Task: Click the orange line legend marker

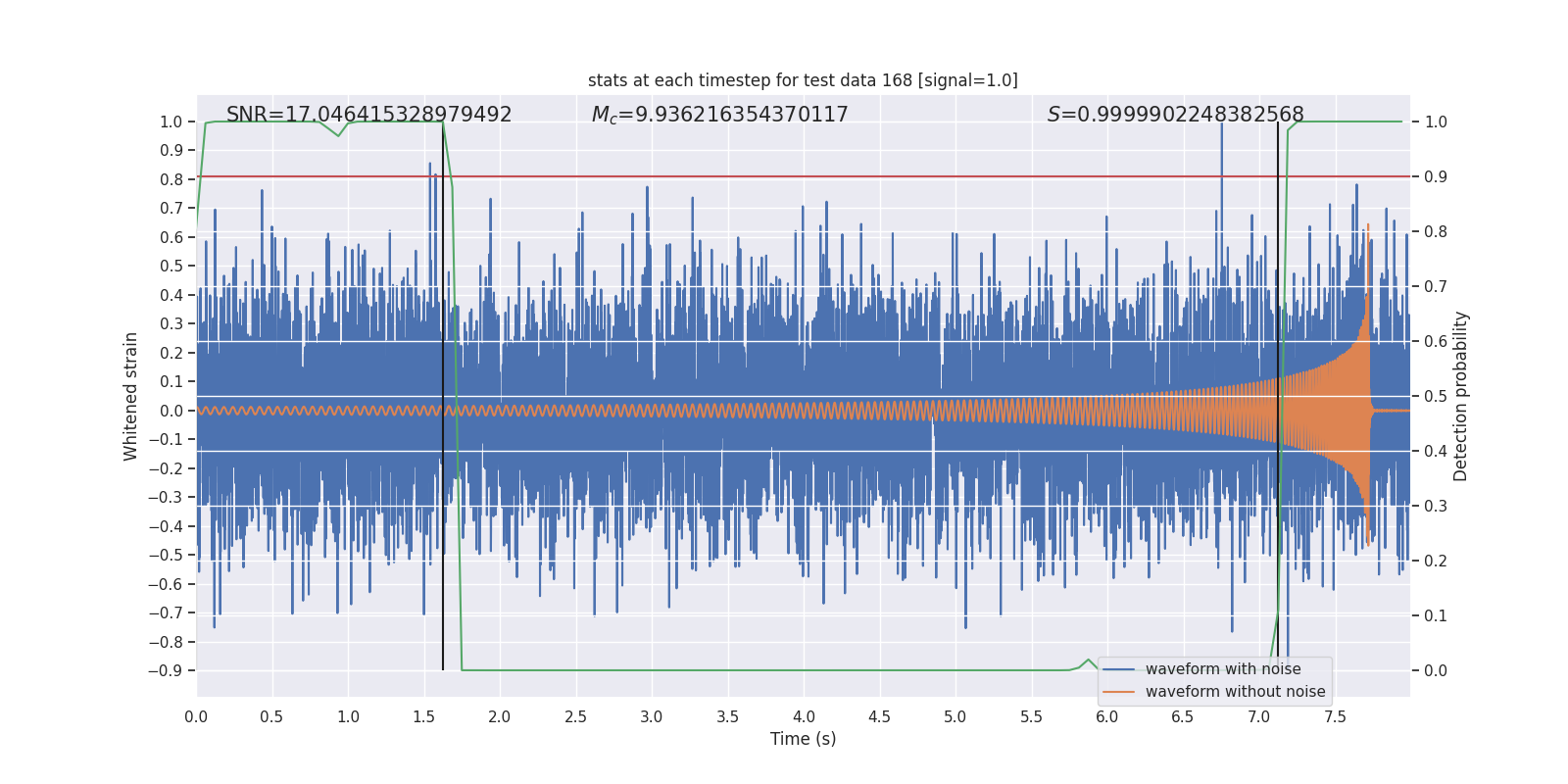Action: pos(1118,692)
